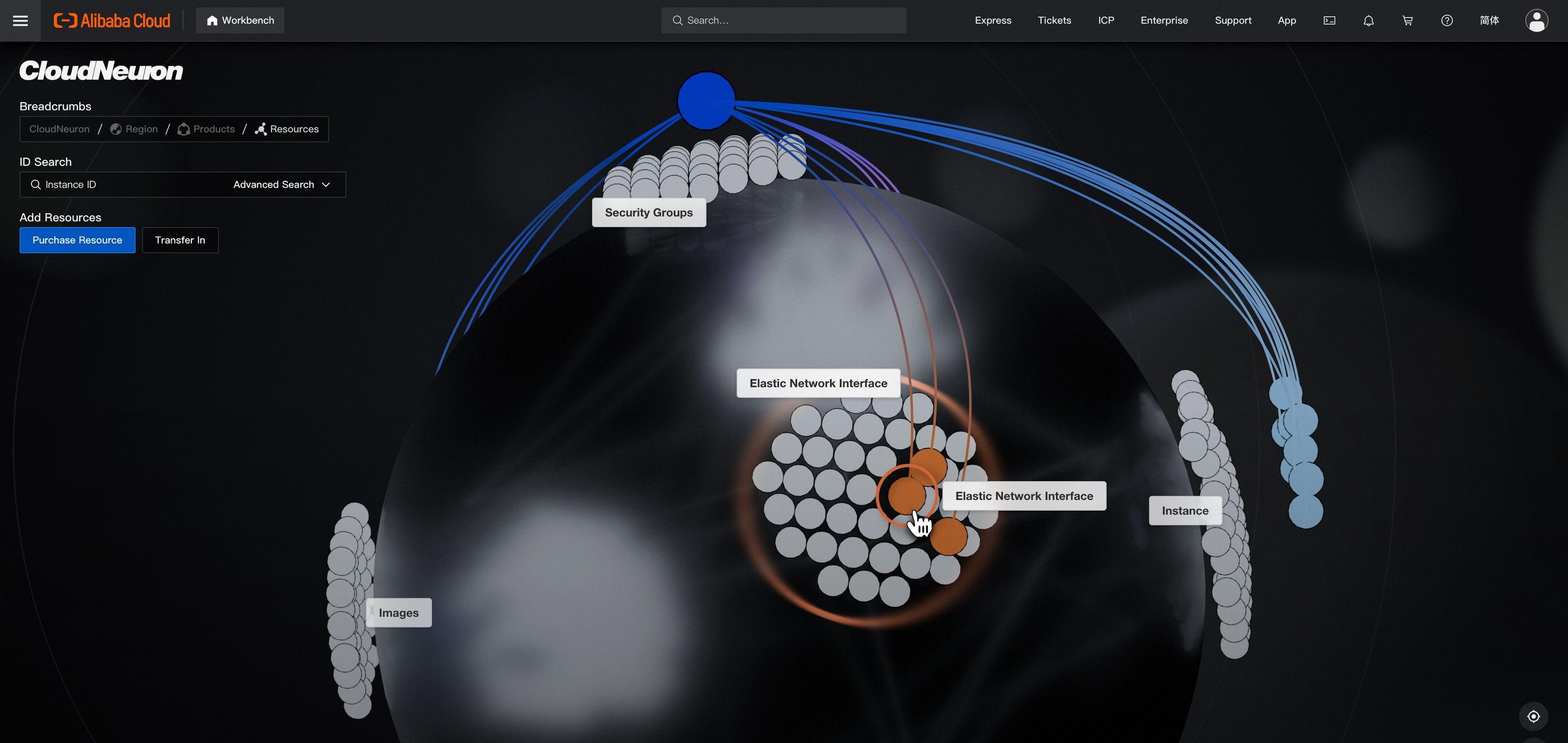
Task: Click the Elastic Network Interface node tooltip
Action: [1024, 496]
